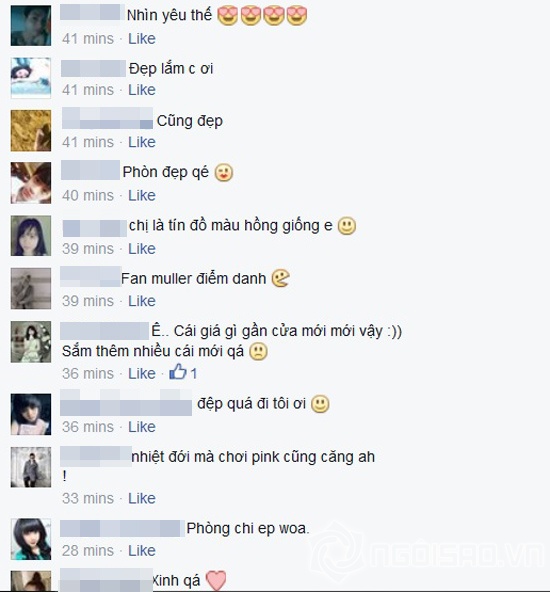Click the kiss emoji after 'Phòn đẹp qé'
Image resolution: width=550 pixels, height=592 pixels.
point(224,173)
